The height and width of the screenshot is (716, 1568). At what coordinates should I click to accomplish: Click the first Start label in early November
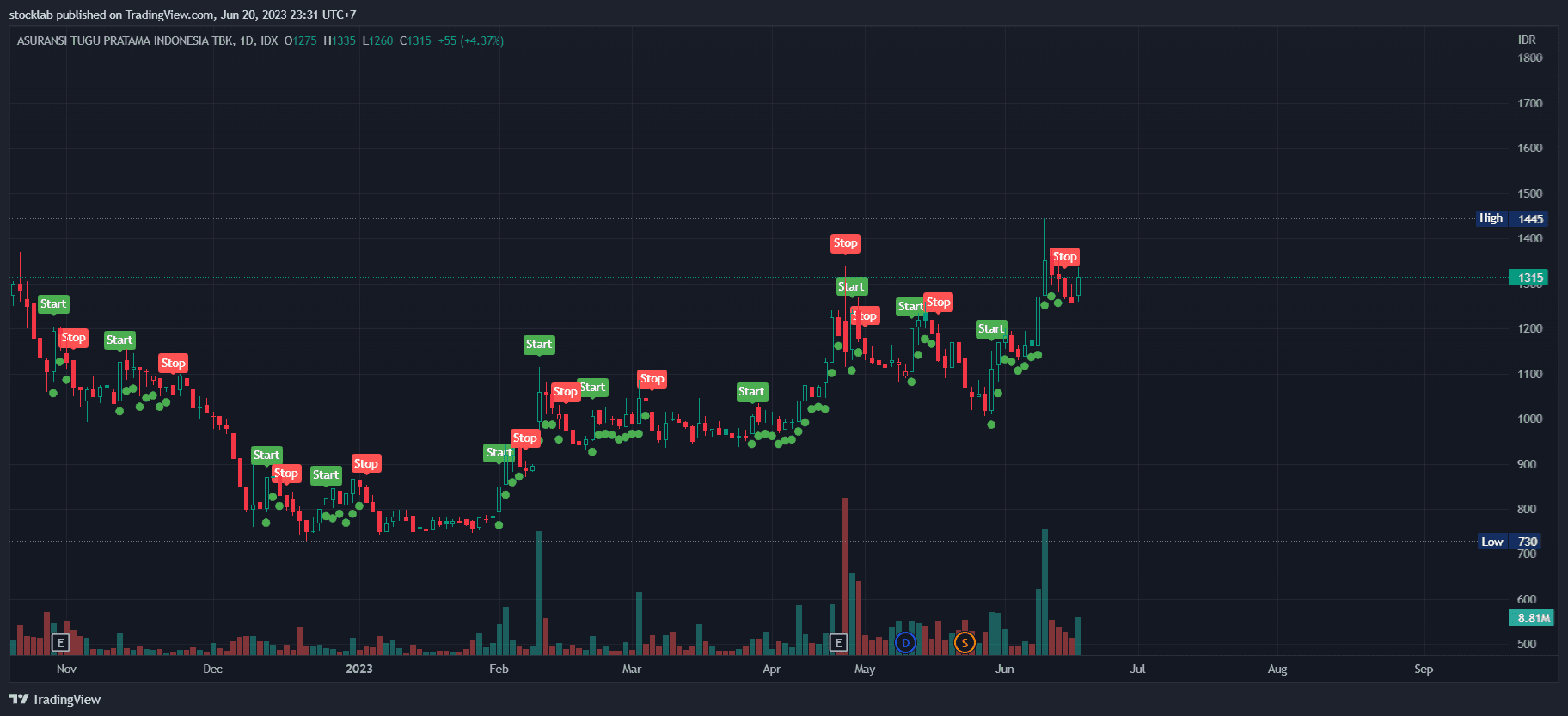pos(53,304)
